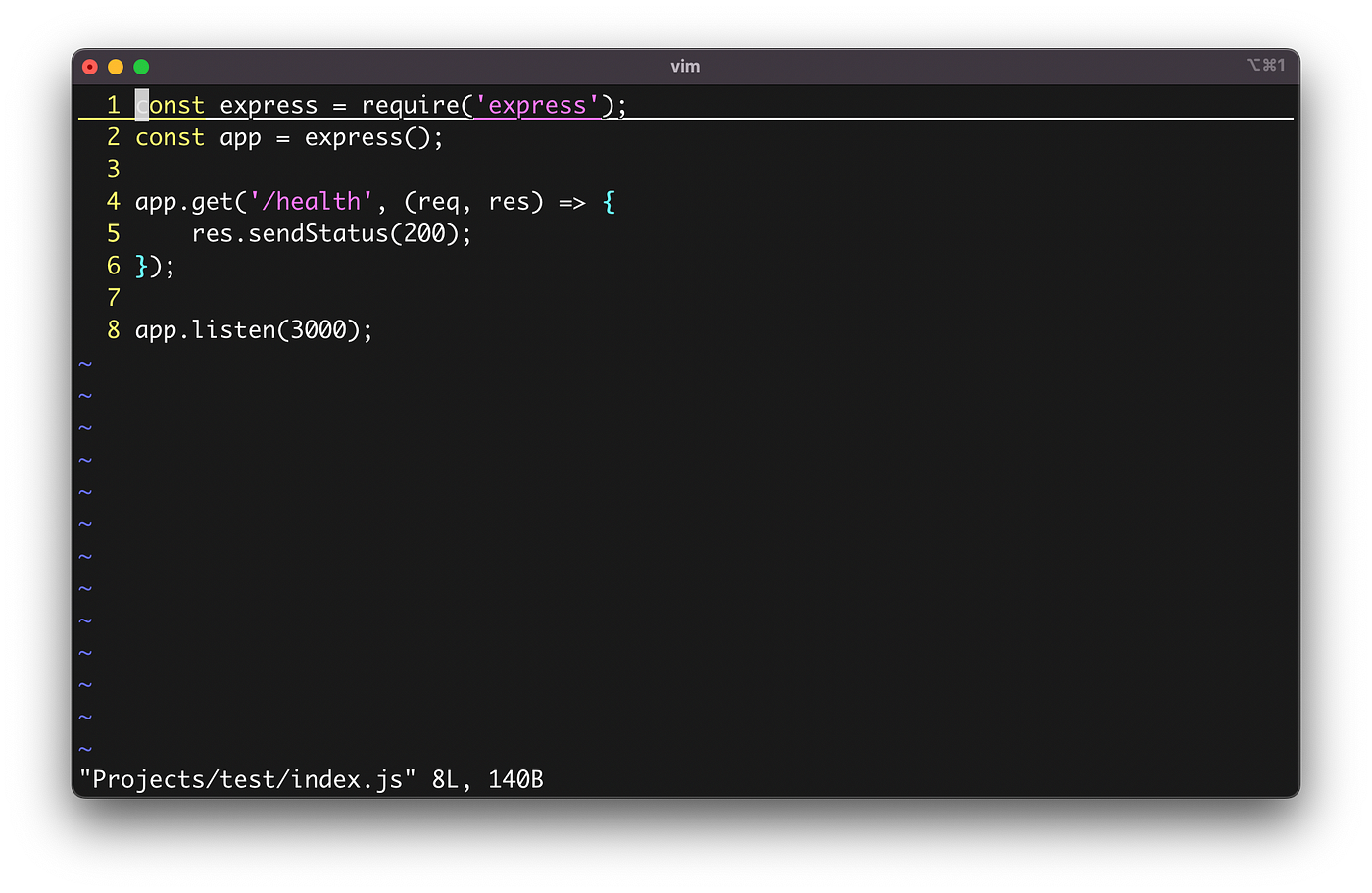Click the const keyword on line 2

click(x=170, y=137)
